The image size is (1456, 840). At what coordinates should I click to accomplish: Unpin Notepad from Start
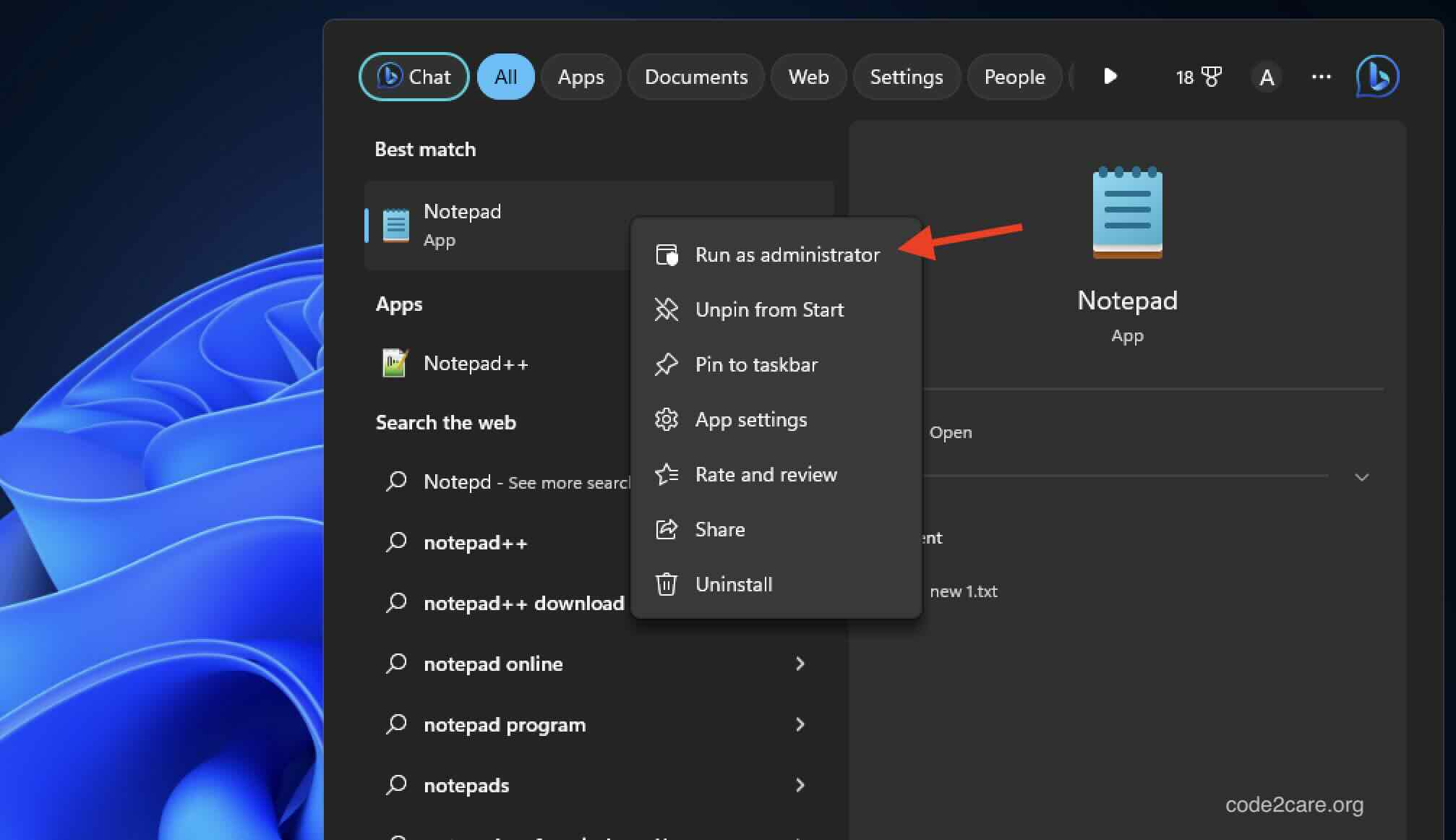point(768,309)
